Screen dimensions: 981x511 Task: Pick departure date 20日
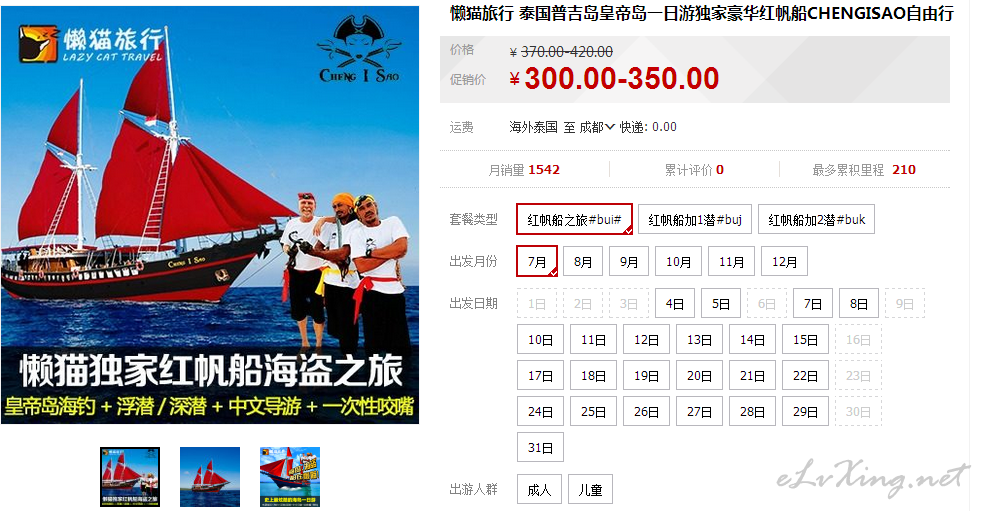699,376
